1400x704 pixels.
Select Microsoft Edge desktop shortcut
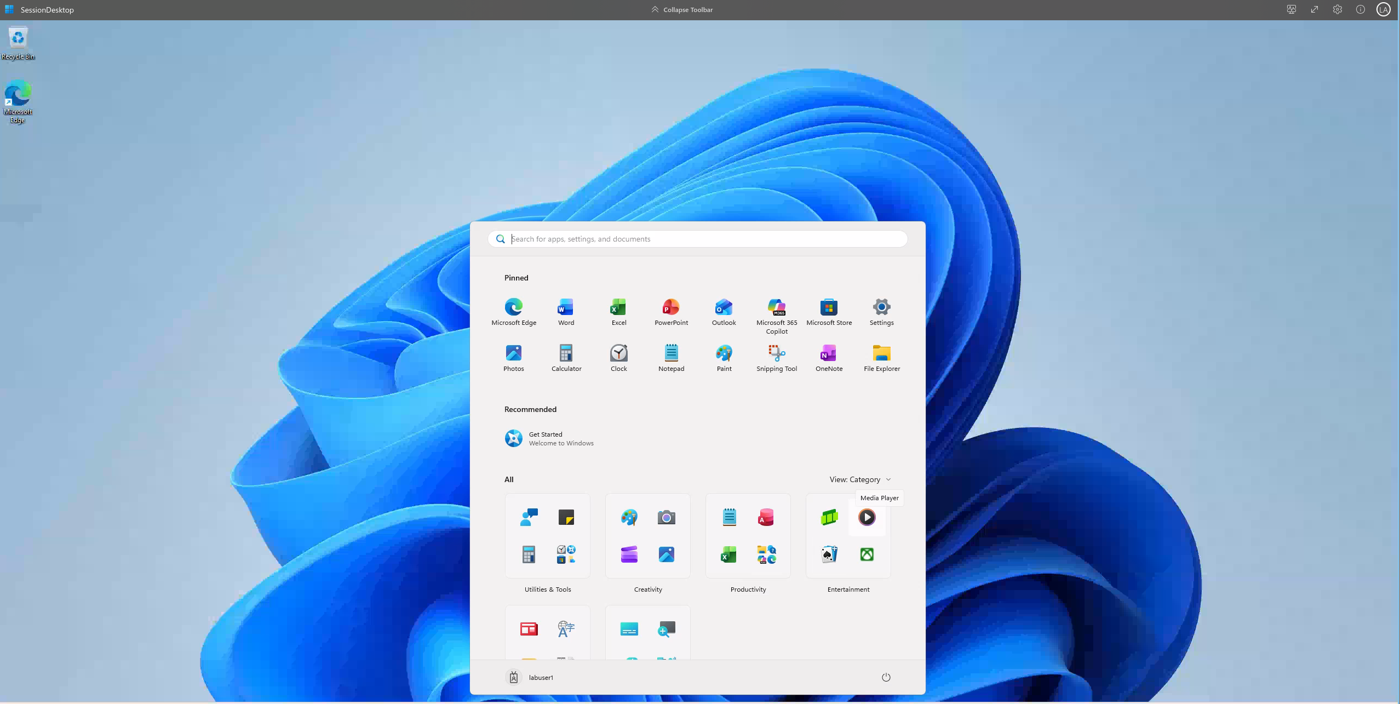pyautogui.click(x=18, y=103)
